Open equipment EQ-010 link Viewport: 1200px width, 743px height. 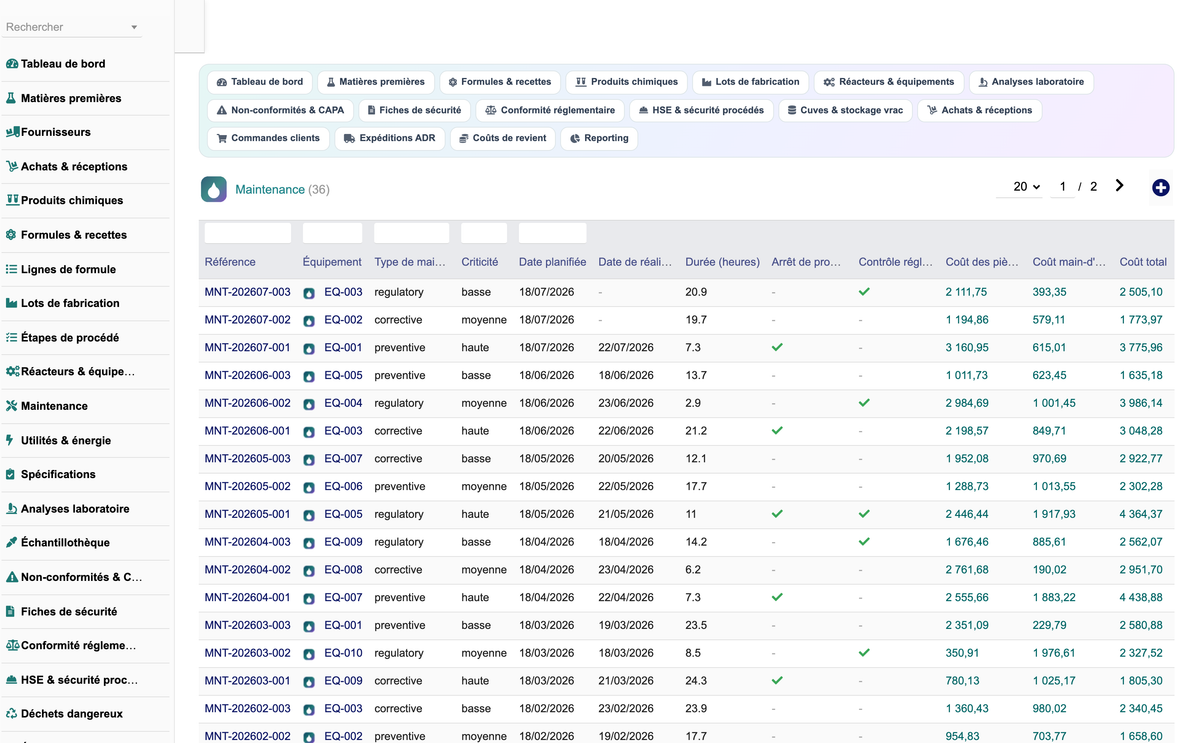click(343, 653)
